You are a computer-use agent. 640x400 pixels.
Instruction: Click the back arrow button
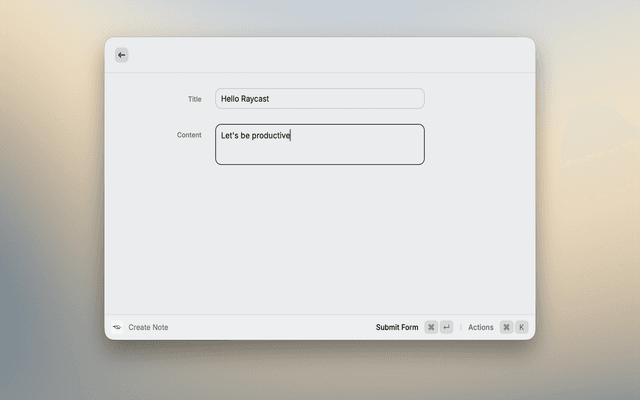coord(121,55)
